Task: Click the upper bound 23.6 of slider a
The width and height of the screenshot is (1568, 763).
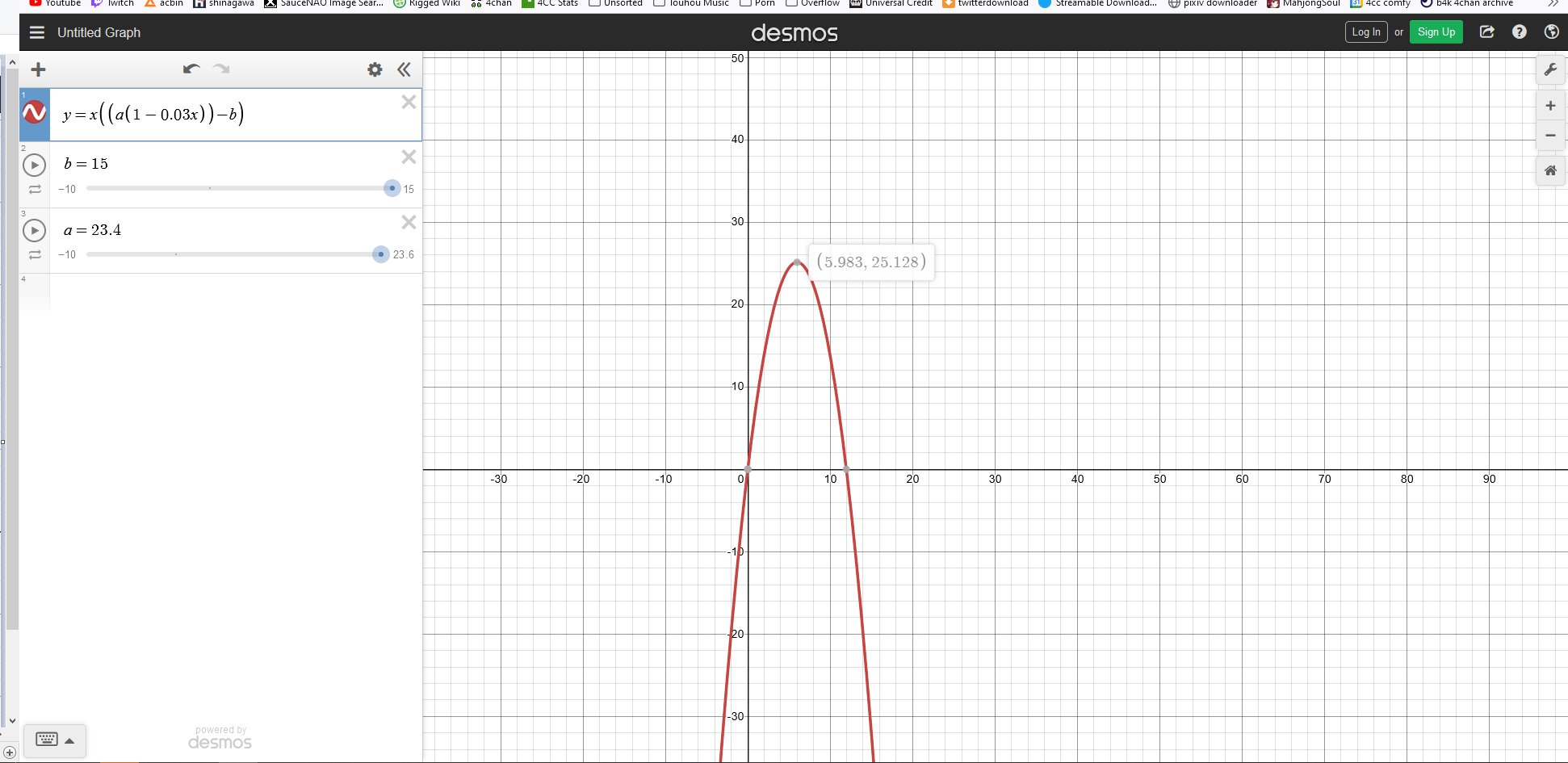Action: point(404,254)
